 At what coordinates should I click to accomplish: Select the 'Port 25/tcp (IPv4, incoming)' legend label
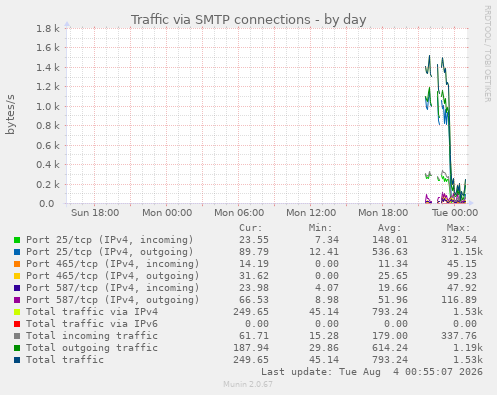(x=110, y=240)
